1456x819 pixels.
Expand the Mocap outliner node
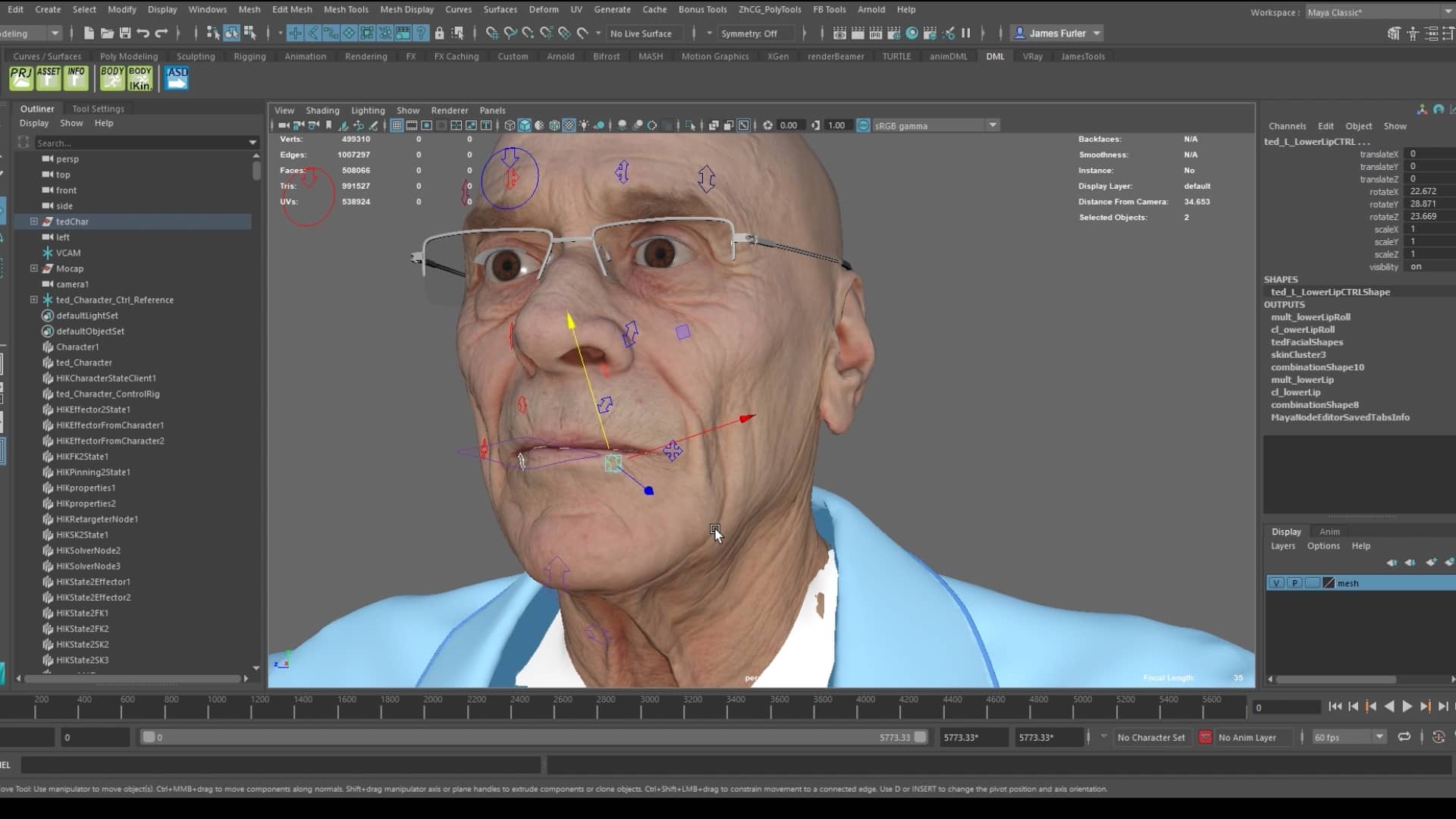coord(34,268)
